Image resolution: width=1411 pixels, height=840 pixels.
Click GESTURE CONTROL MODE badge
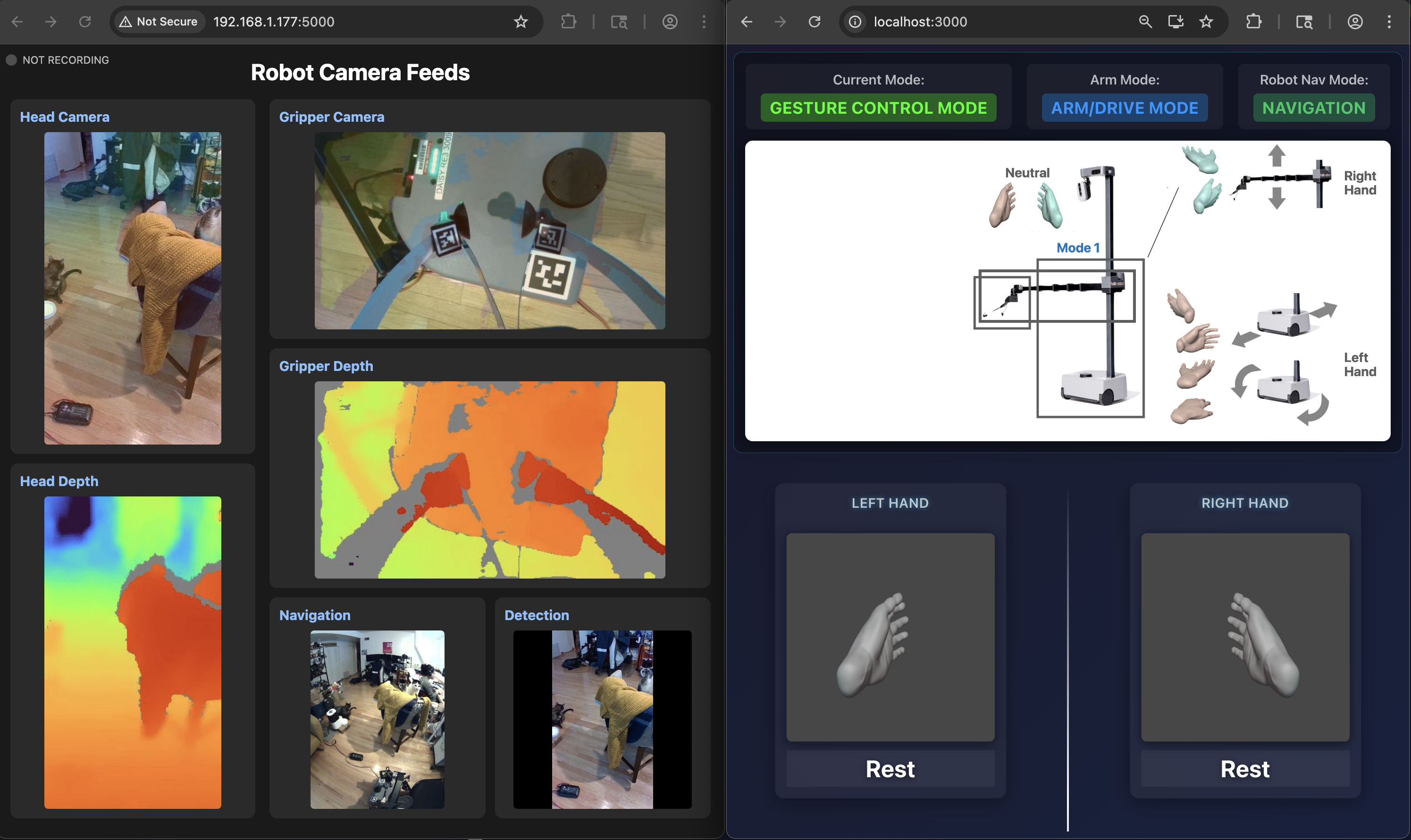878,108
